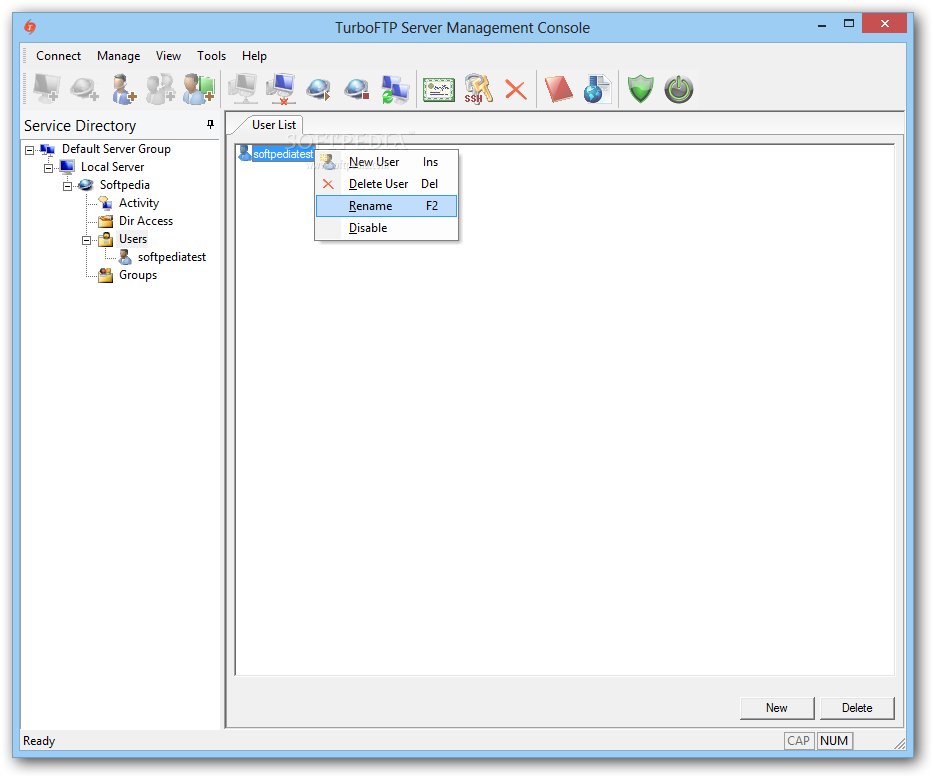The width and height of the screenshot is (934, 778).
Task: Click the Service Directory panel title
Action: coord(80,126)
